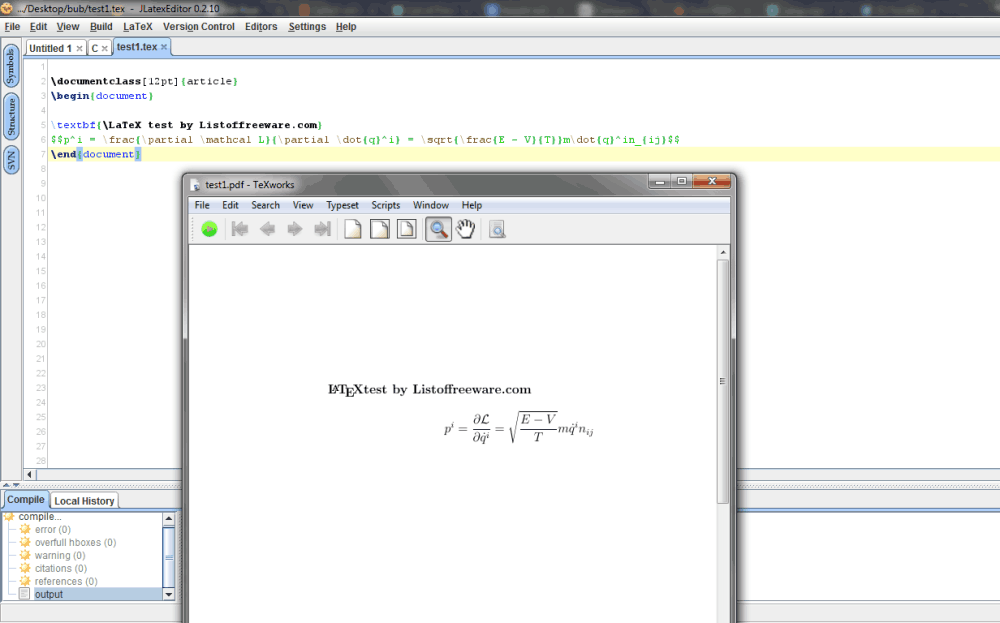
Task: Open JLatexEditor Help menu
Action: pos(346,27)
